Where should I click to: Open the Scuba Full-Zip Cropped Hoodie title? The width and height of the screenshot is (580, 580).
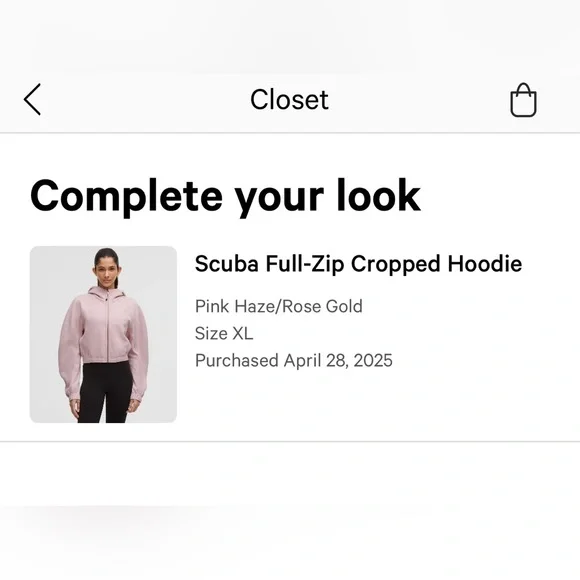click(x=358, y=264)
